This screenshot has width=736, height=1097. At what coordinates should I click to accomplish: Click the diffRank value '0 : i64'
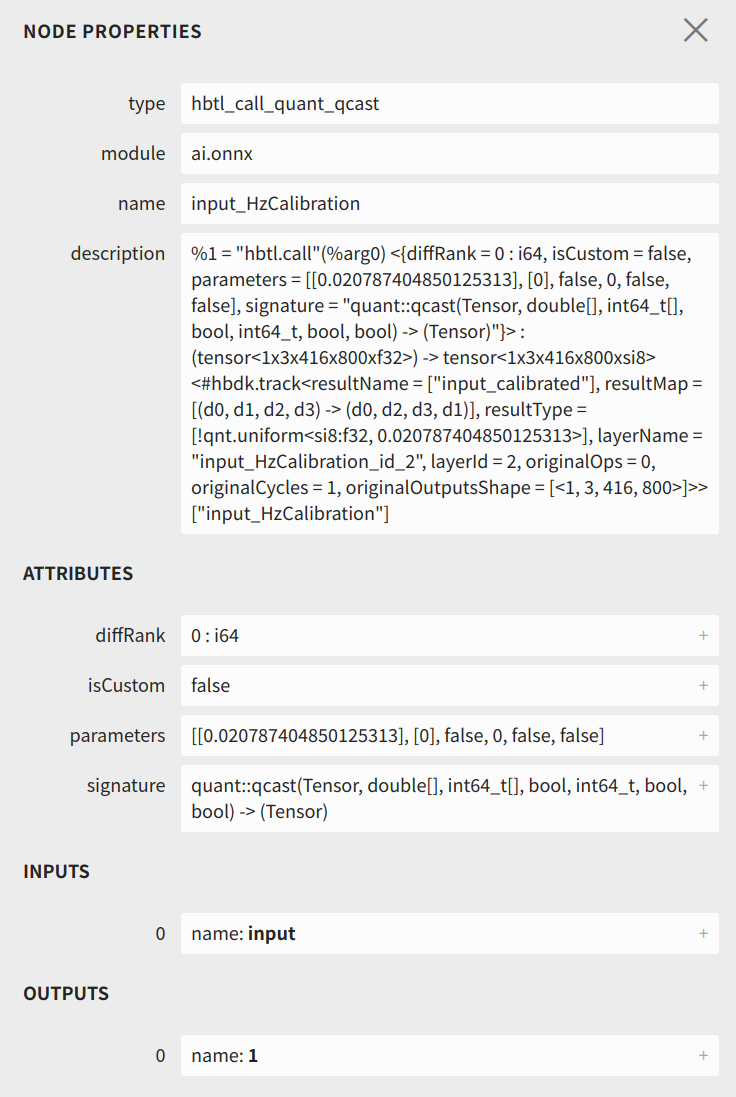tap(216, 636)
